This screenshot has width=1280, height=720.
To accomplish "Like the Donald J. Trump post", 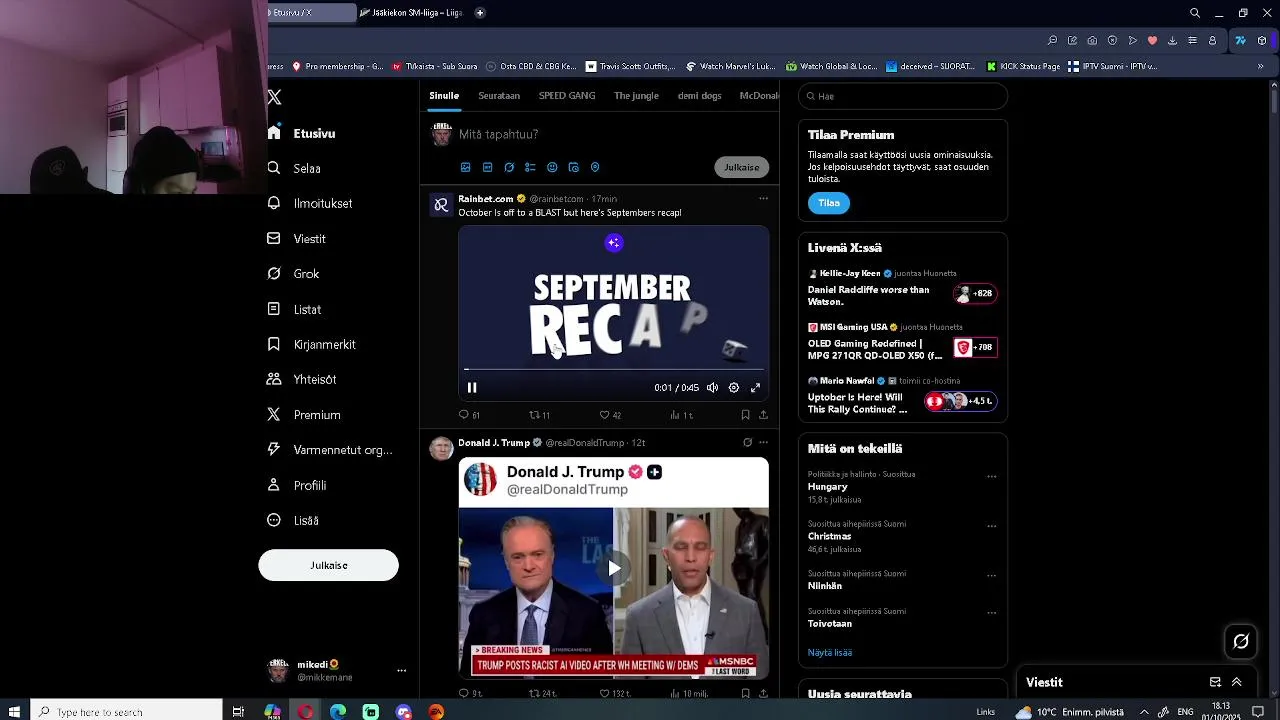I will tap(615, 693).
